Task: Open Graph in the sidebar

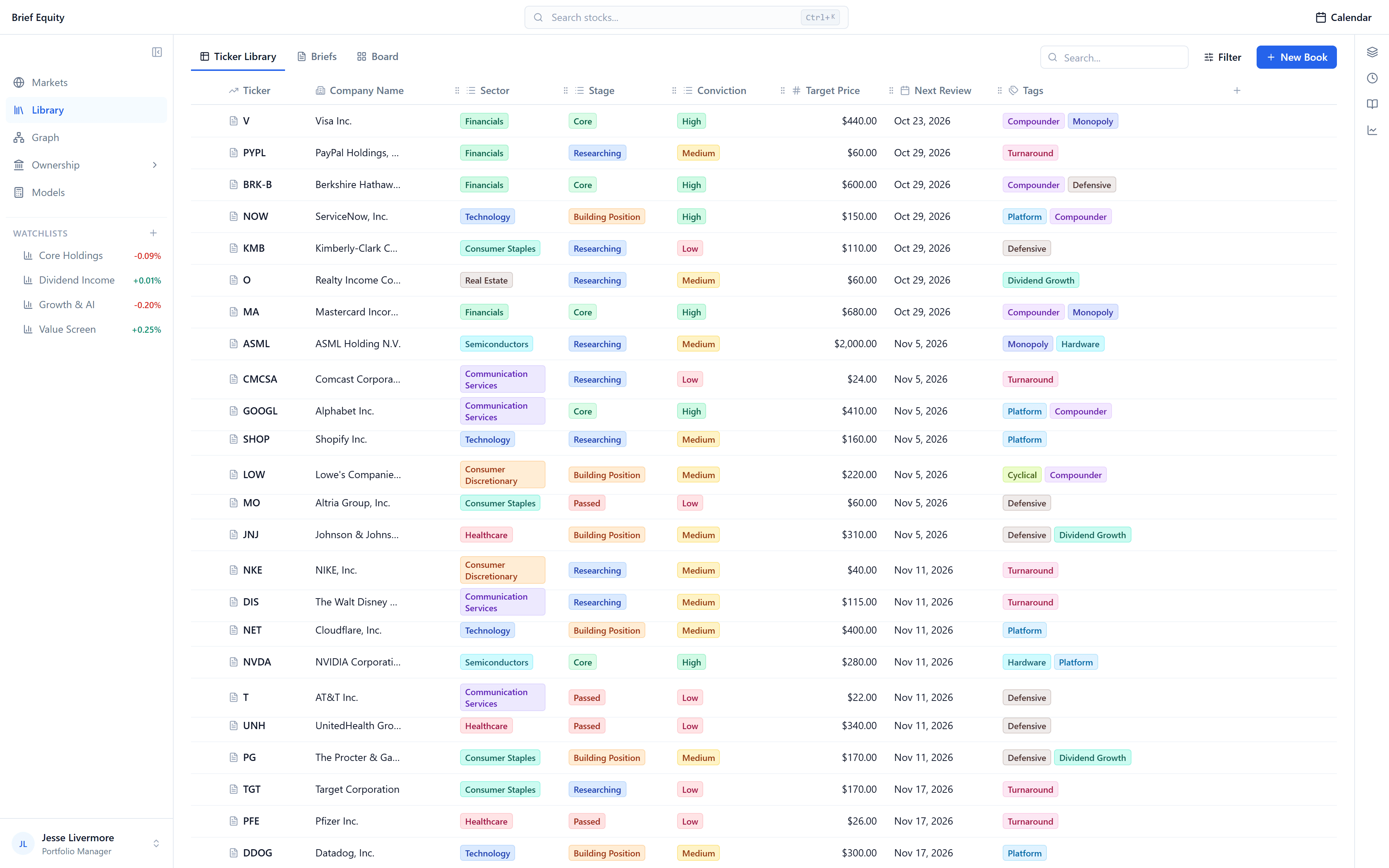Action: click(x=86, y=138)
